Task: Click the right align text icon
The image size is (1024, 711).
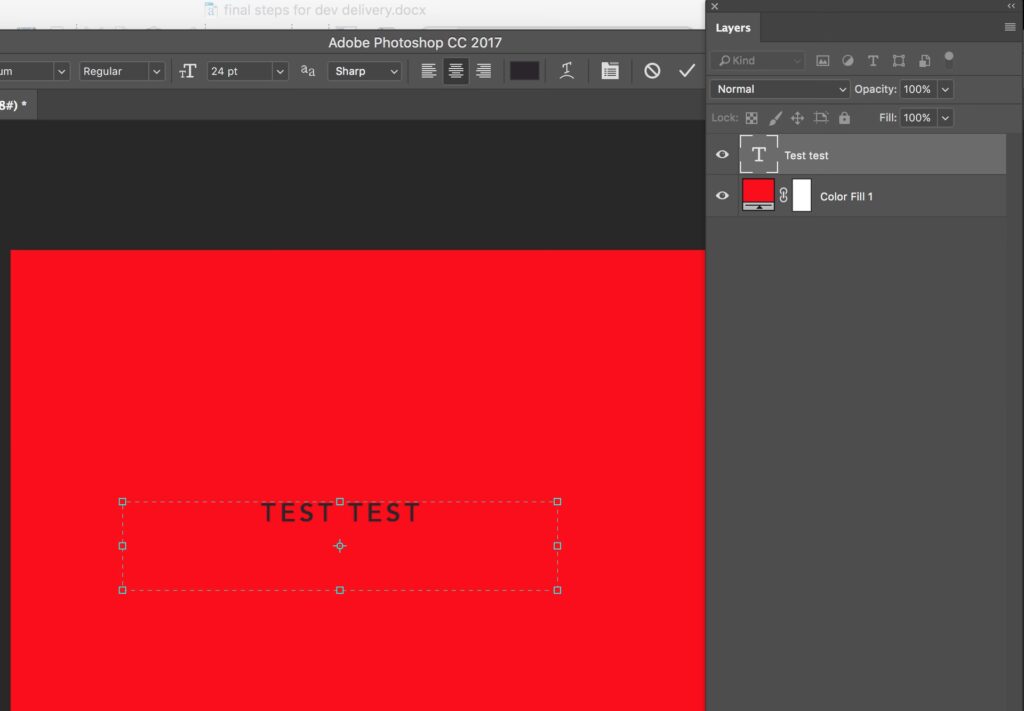Action: pyautogui.click(x=483, y=71)
